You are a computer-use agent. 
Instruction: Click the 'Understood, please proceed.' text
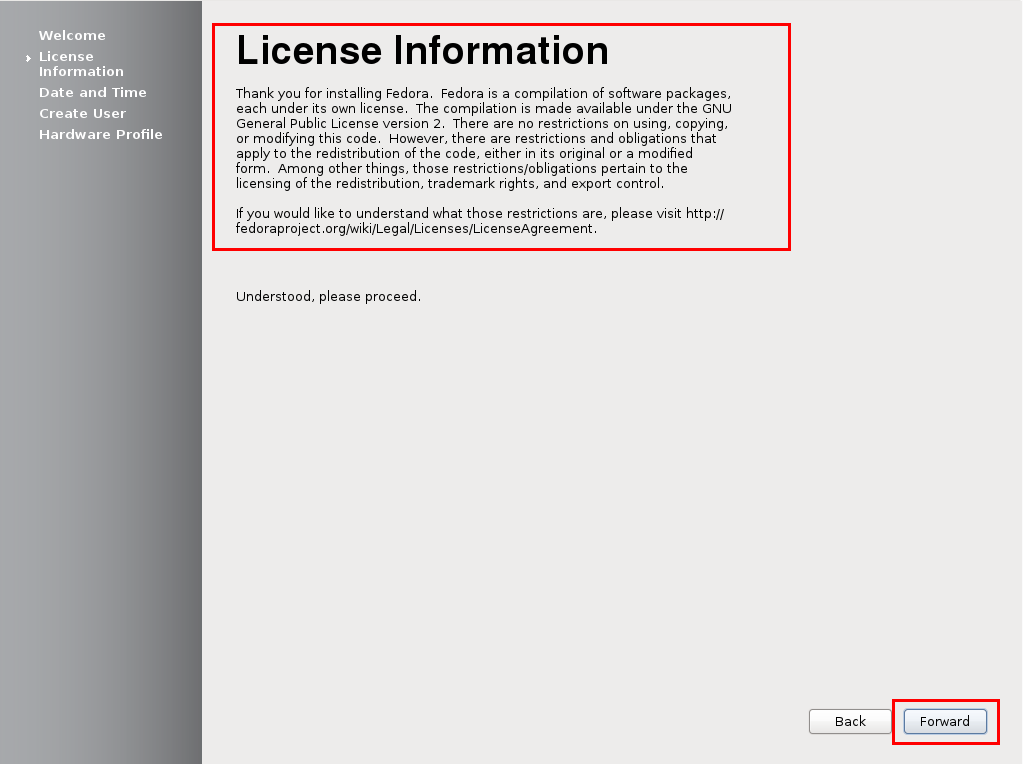pos(328,296)
